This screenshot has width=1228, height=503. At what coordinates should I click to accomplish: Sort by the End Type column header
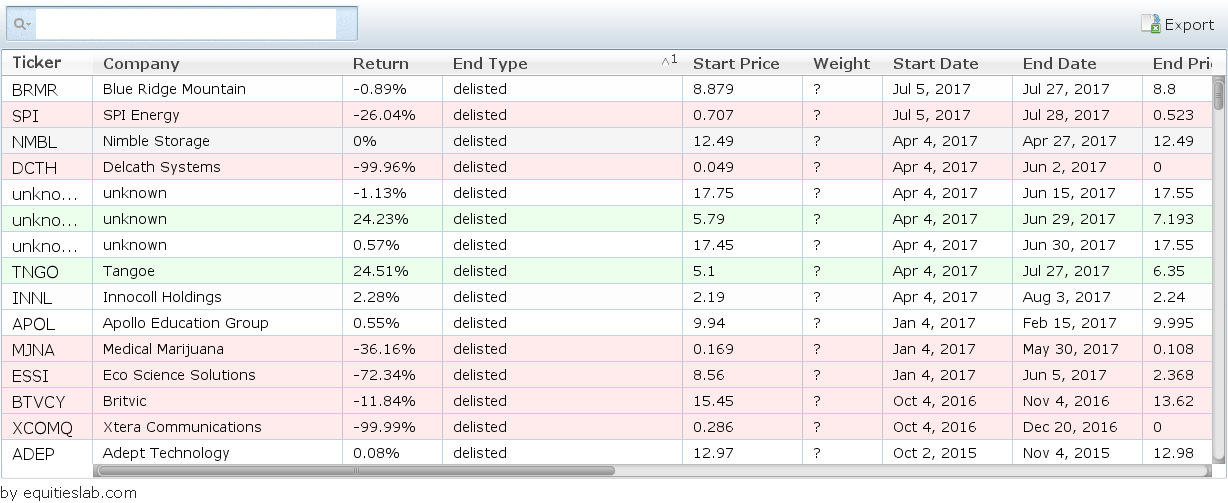point(562,63)
